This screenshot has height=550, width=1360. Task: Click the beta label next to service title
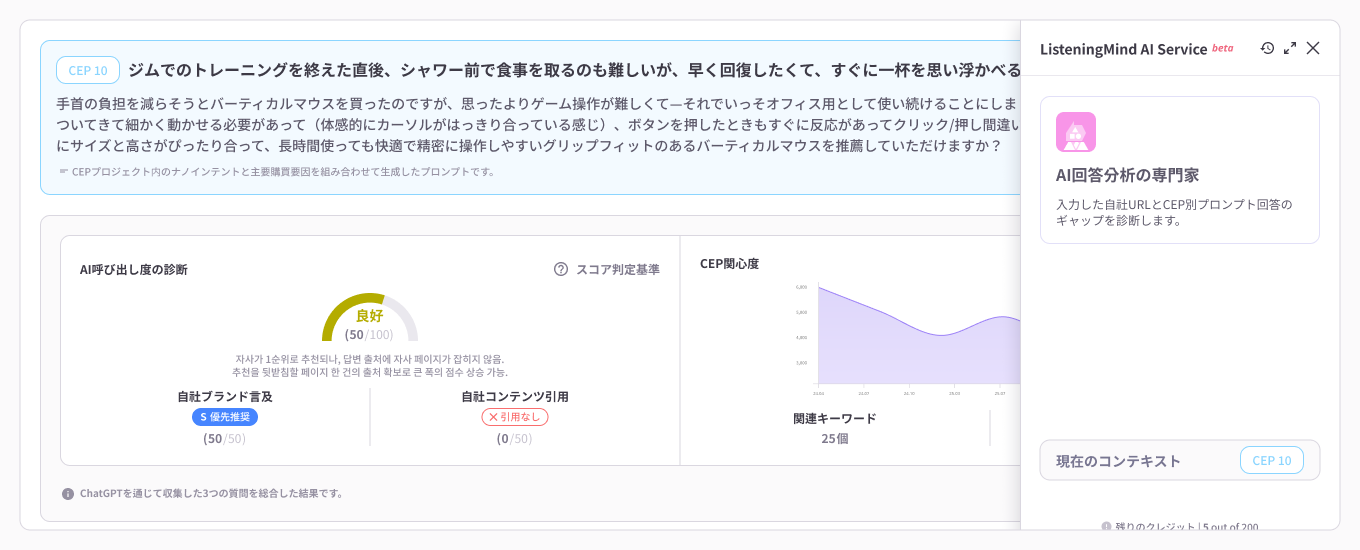[1223, 47]
